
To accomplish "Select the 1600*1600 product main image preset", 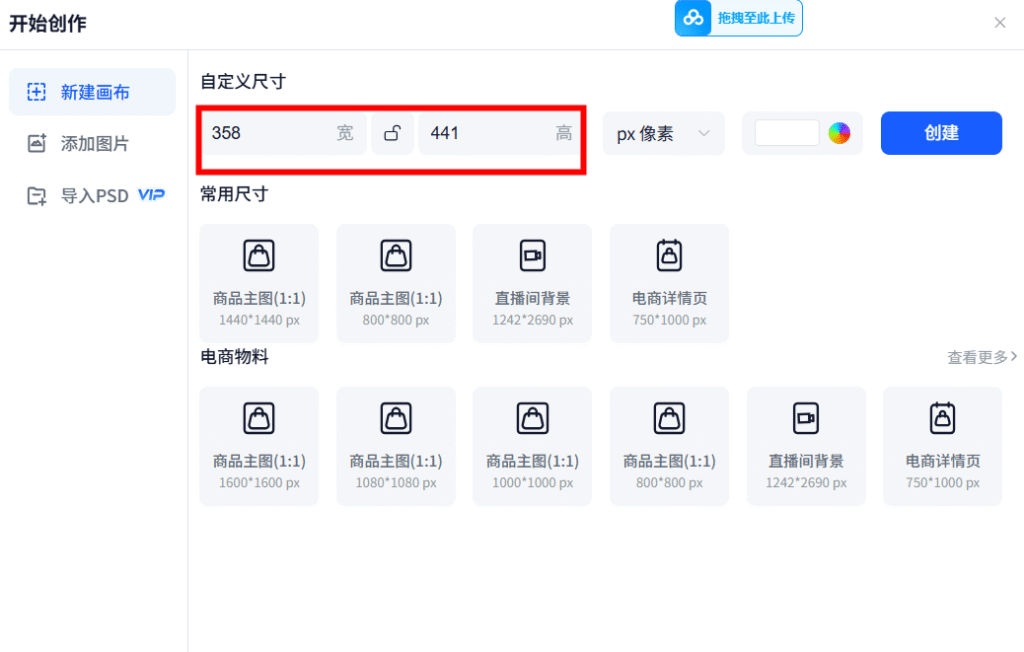I will (259, 446).
